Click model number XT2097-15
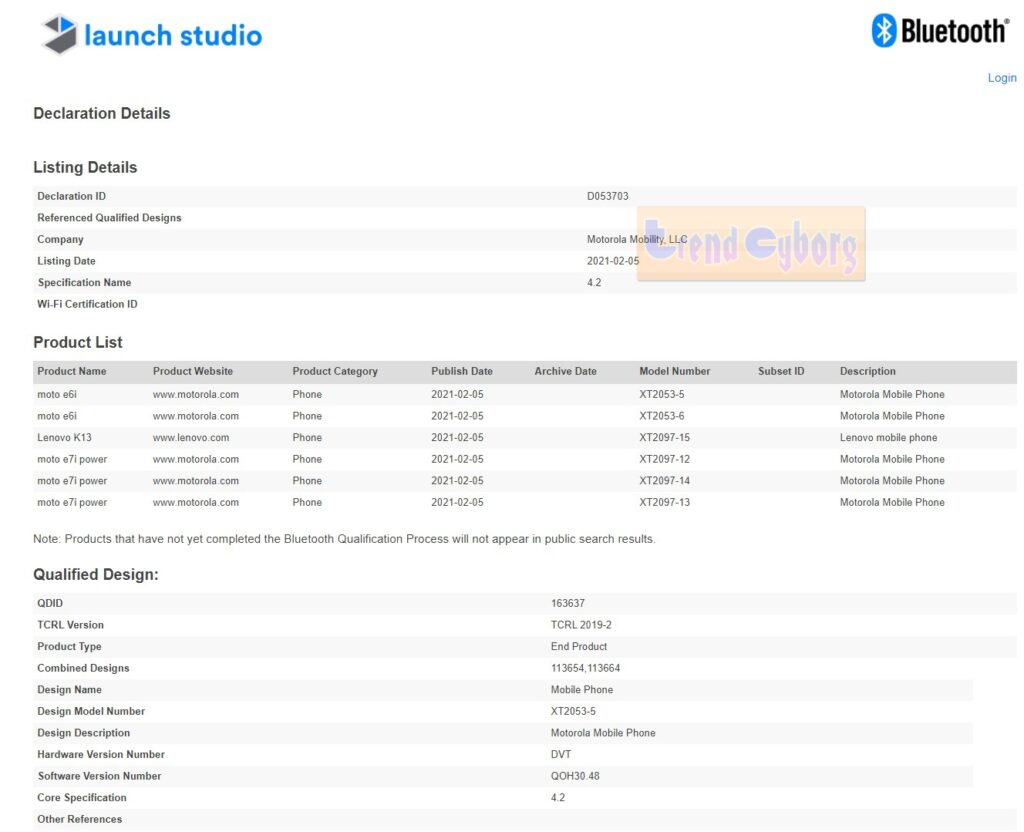This screenshot has height=832, width=1024. [665, 438]
